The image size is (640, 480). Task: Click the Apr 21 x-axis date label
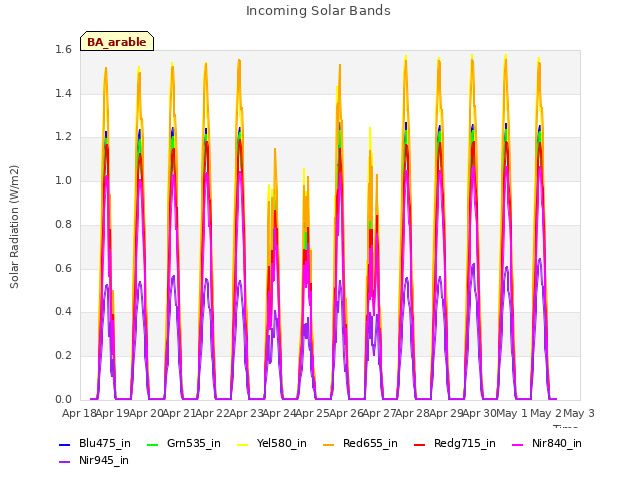pos(179,413)
